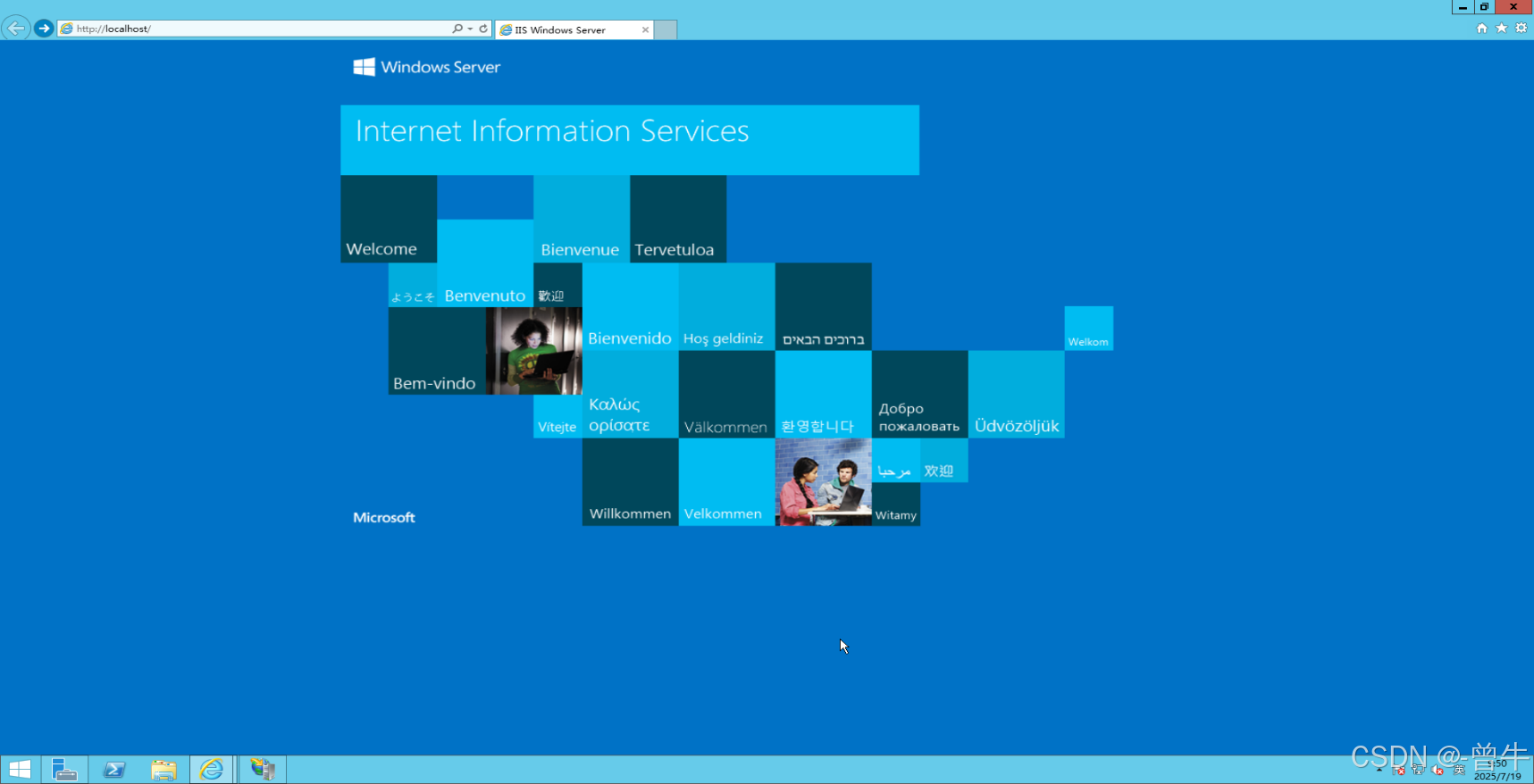Click the Tervetuloa tile
The height and width of the screenshot is (784, 1534).
[678, 219]
